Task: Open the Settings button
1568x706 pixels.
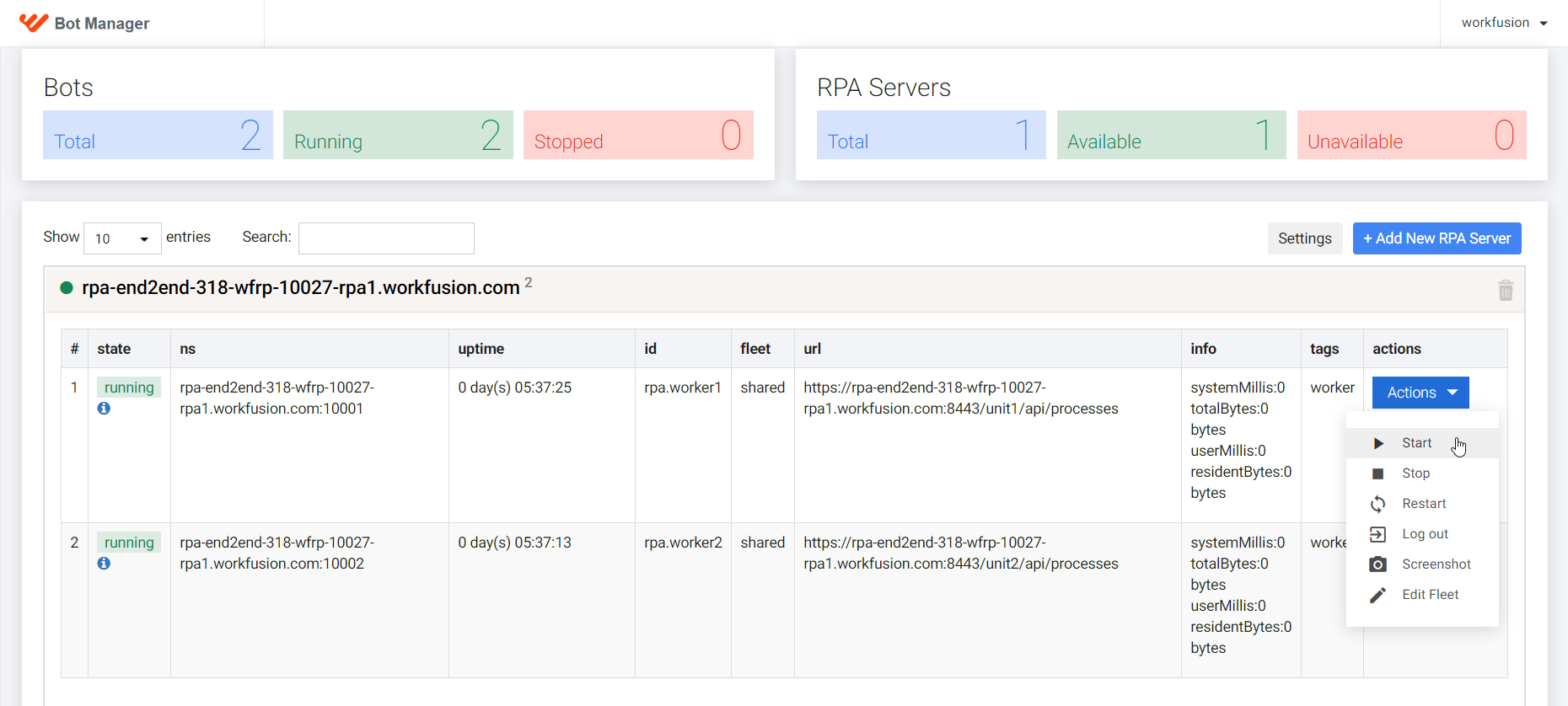Action: coord(1305,238)
